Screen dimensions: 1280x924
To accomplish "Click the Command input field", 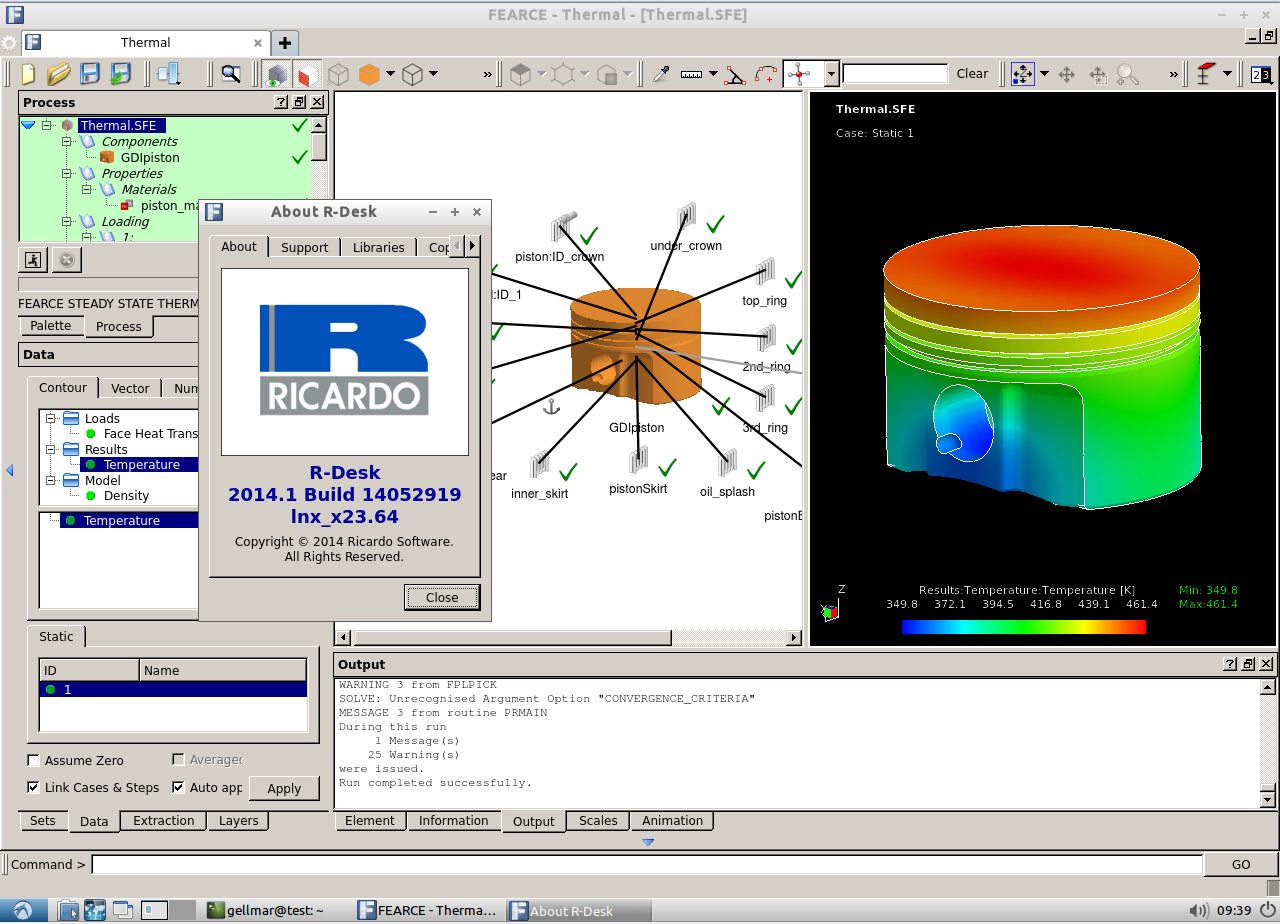I will pos(647,864).
